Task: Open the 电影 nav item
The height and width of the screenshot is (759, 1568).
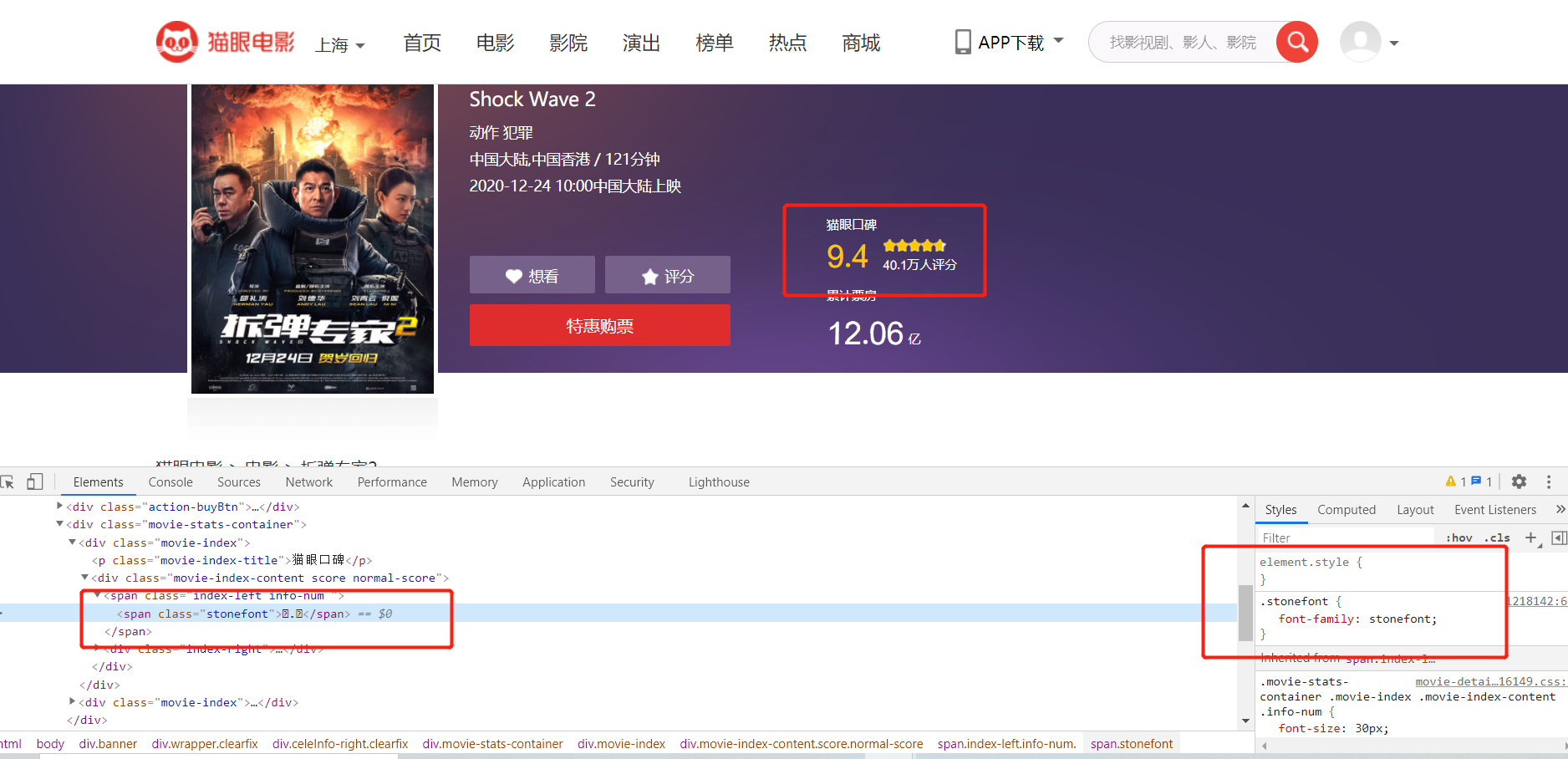Action: pyautogui.click(x=495, y=43)
